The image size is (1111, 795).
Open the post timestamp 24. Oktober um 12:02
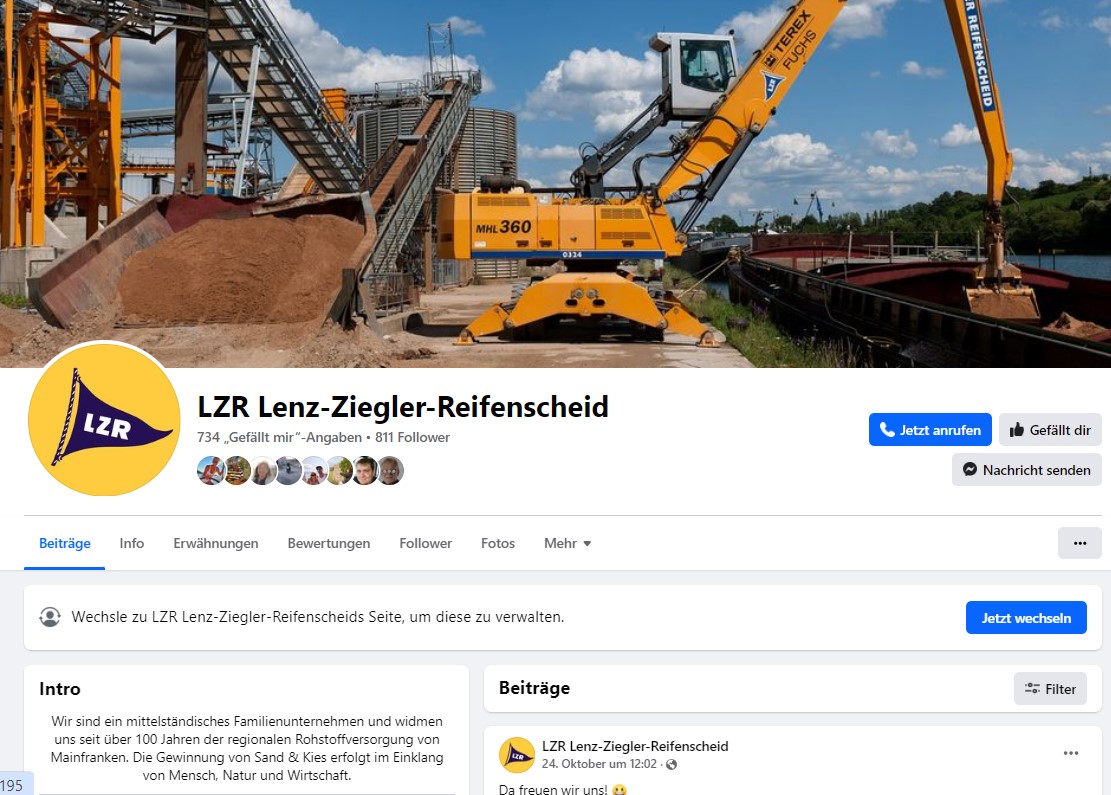click(599, 764)
